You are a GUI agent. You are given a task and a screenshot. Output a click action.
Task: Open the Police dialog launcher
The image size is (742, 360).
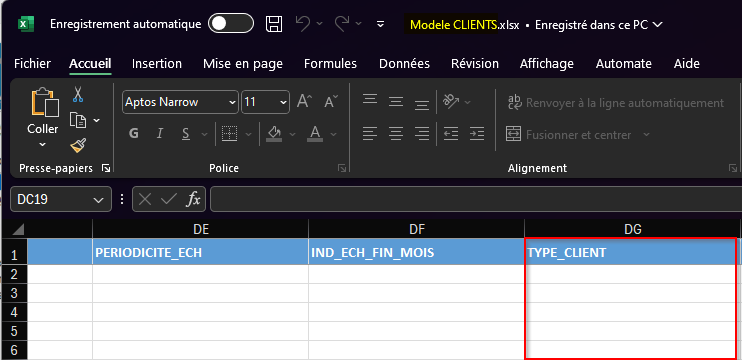point(342,168)
